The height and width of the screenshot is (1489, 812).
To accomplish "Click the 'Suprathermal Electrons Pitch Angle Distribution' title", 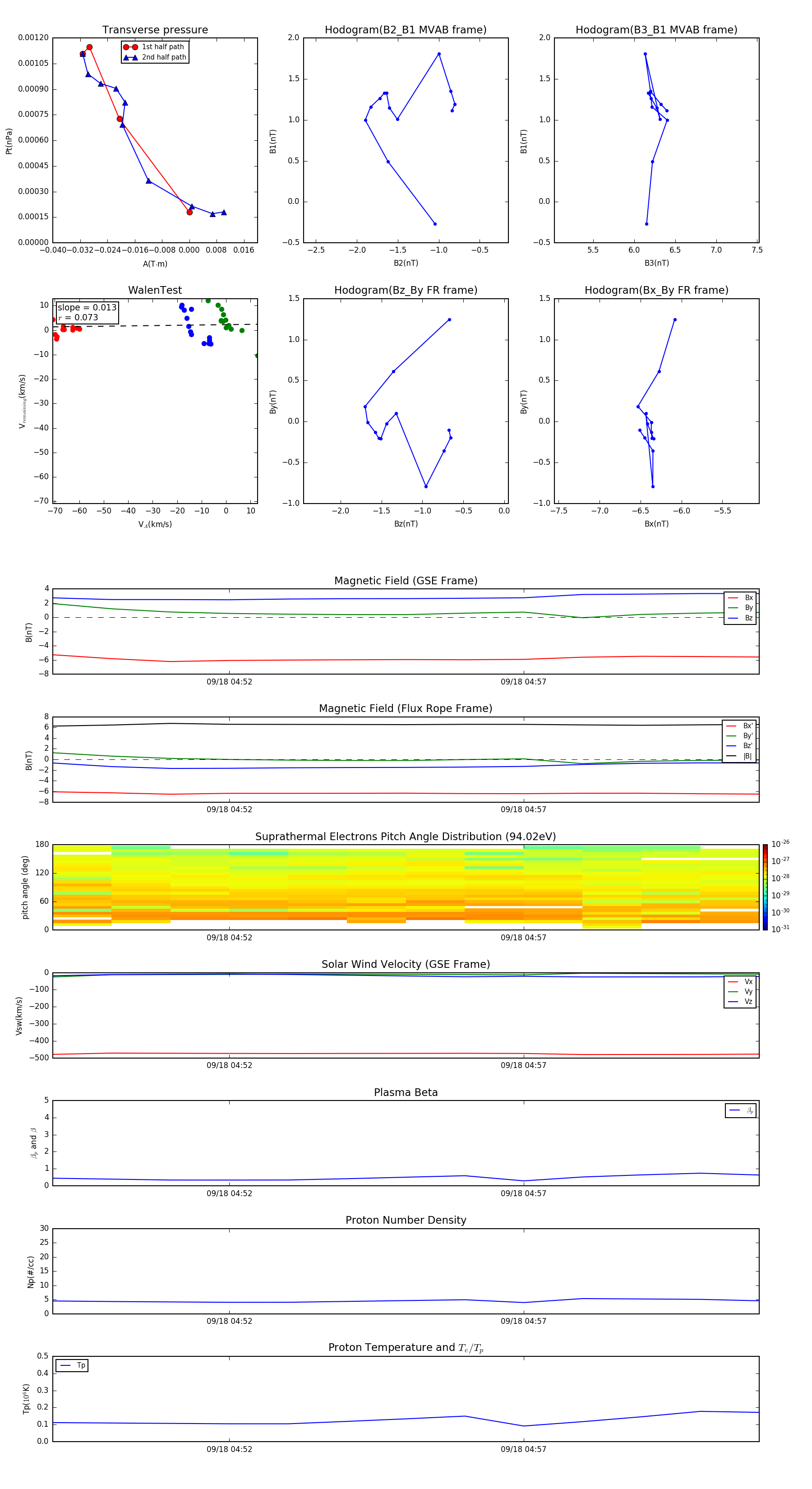I will point(406,837).
